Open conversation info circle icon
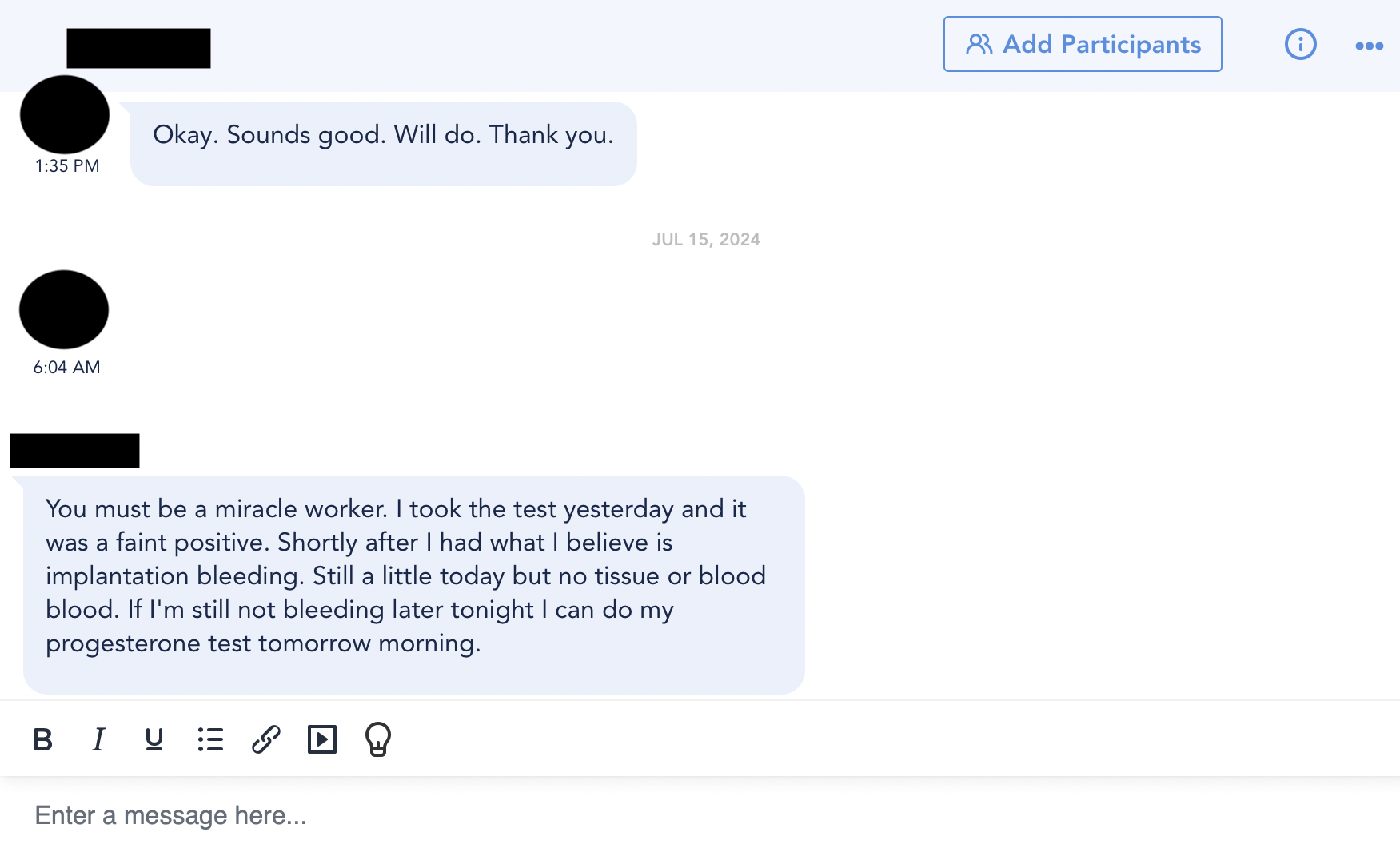Screen dimensions: 1400x856 [1301, 44]
